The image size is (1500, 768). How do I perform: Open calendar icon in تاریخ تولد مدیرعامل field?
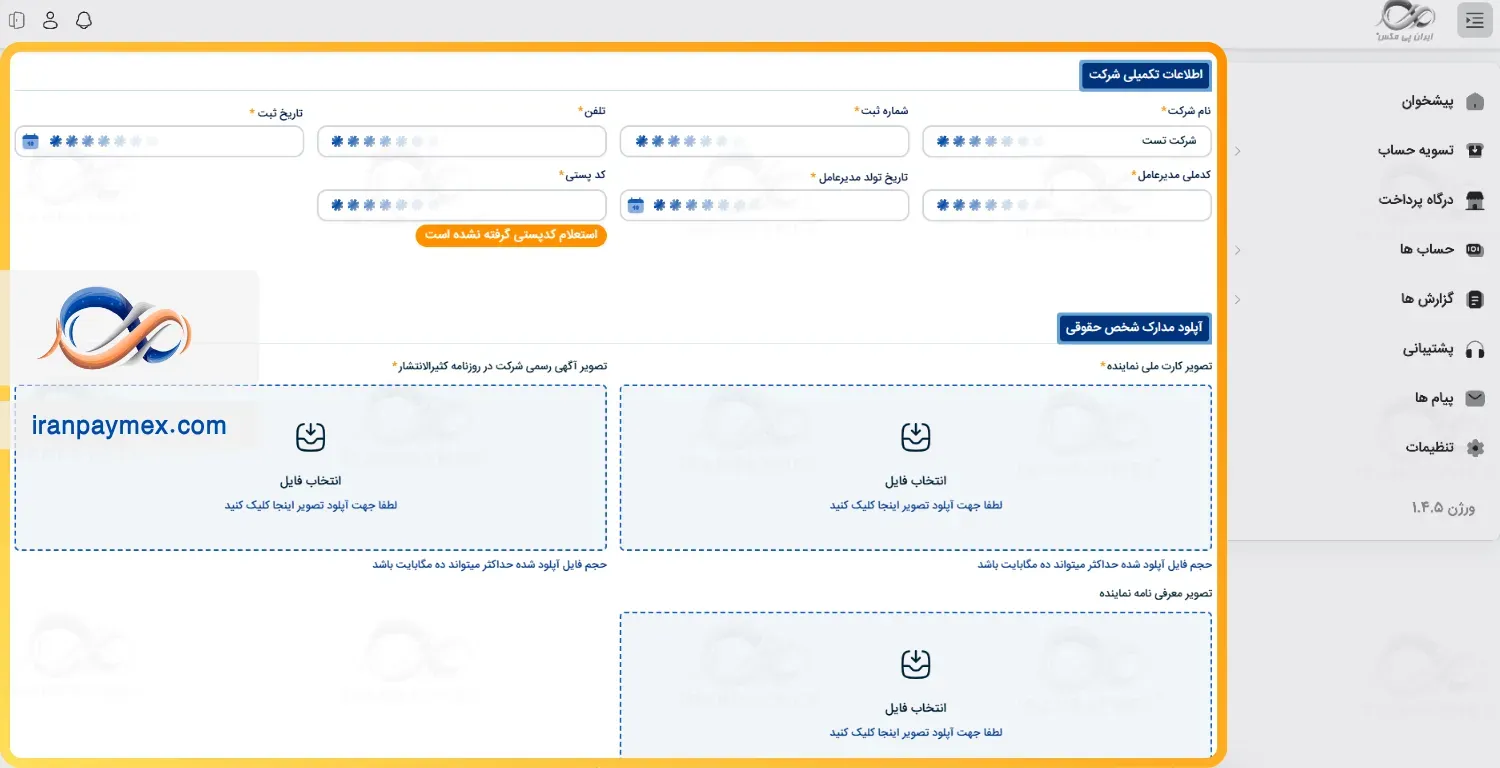635,205
